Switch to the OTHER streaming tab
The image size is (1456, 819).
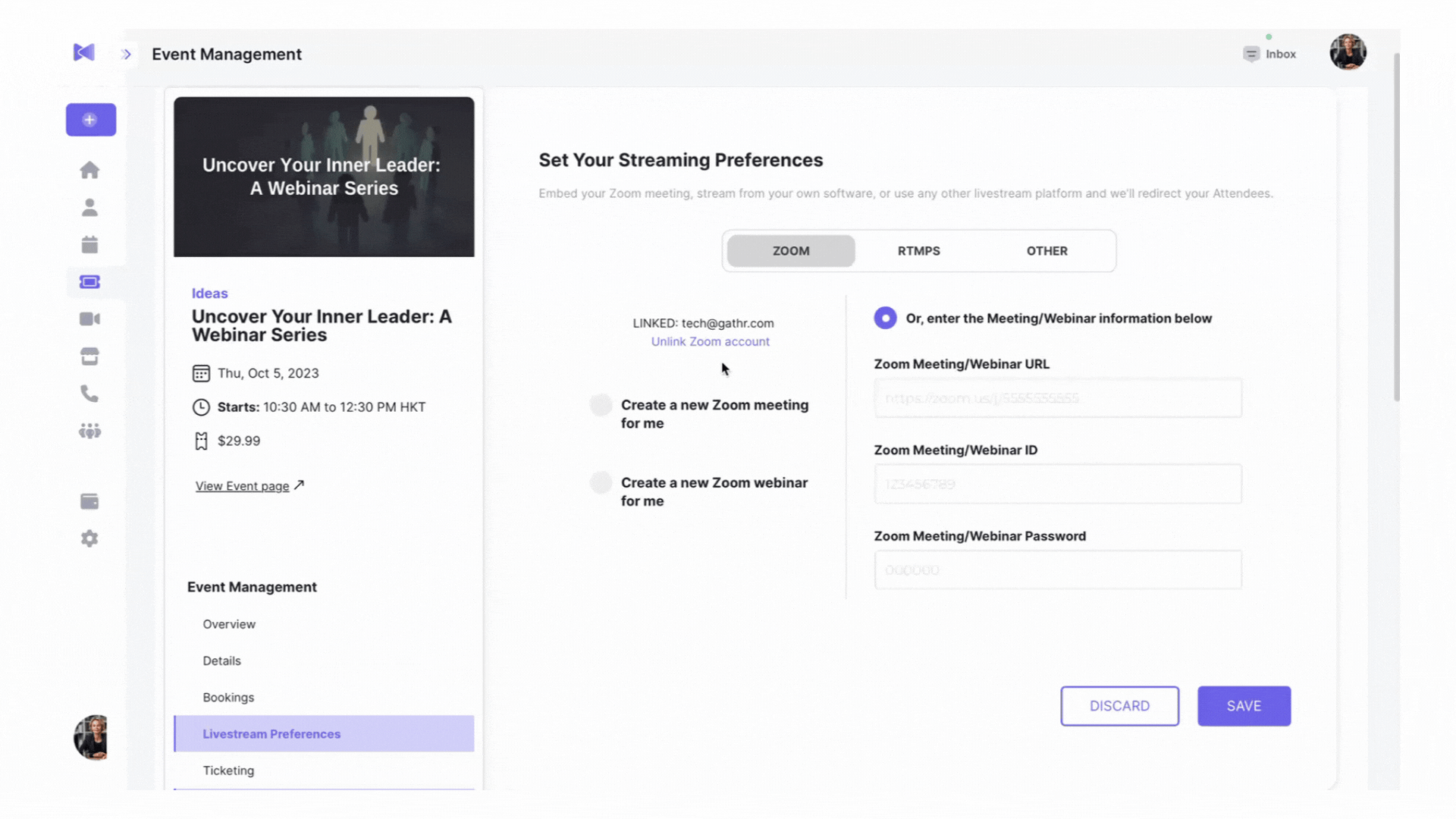coord(1046,251)
